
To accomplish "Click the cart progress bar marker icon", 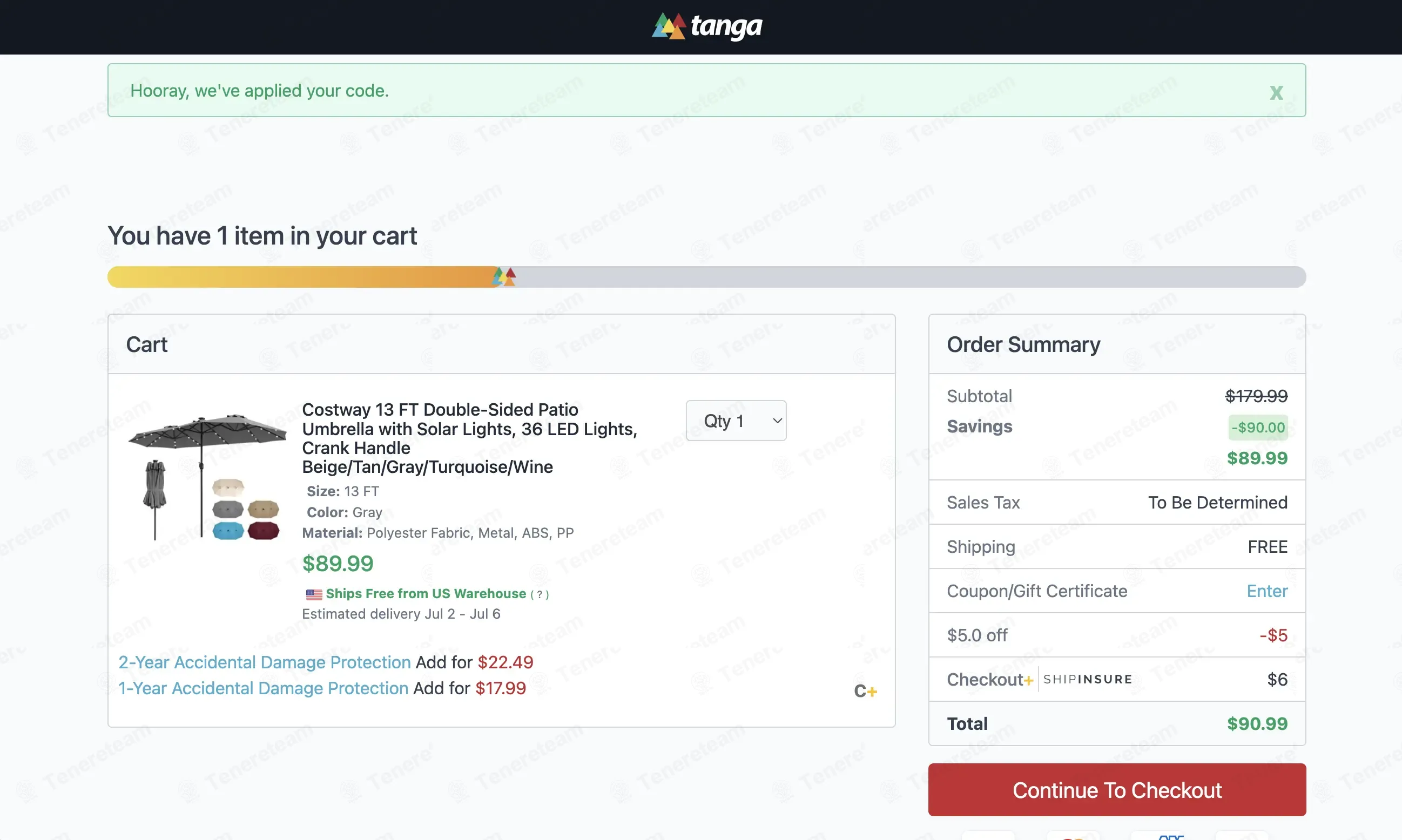I will 504,277.
